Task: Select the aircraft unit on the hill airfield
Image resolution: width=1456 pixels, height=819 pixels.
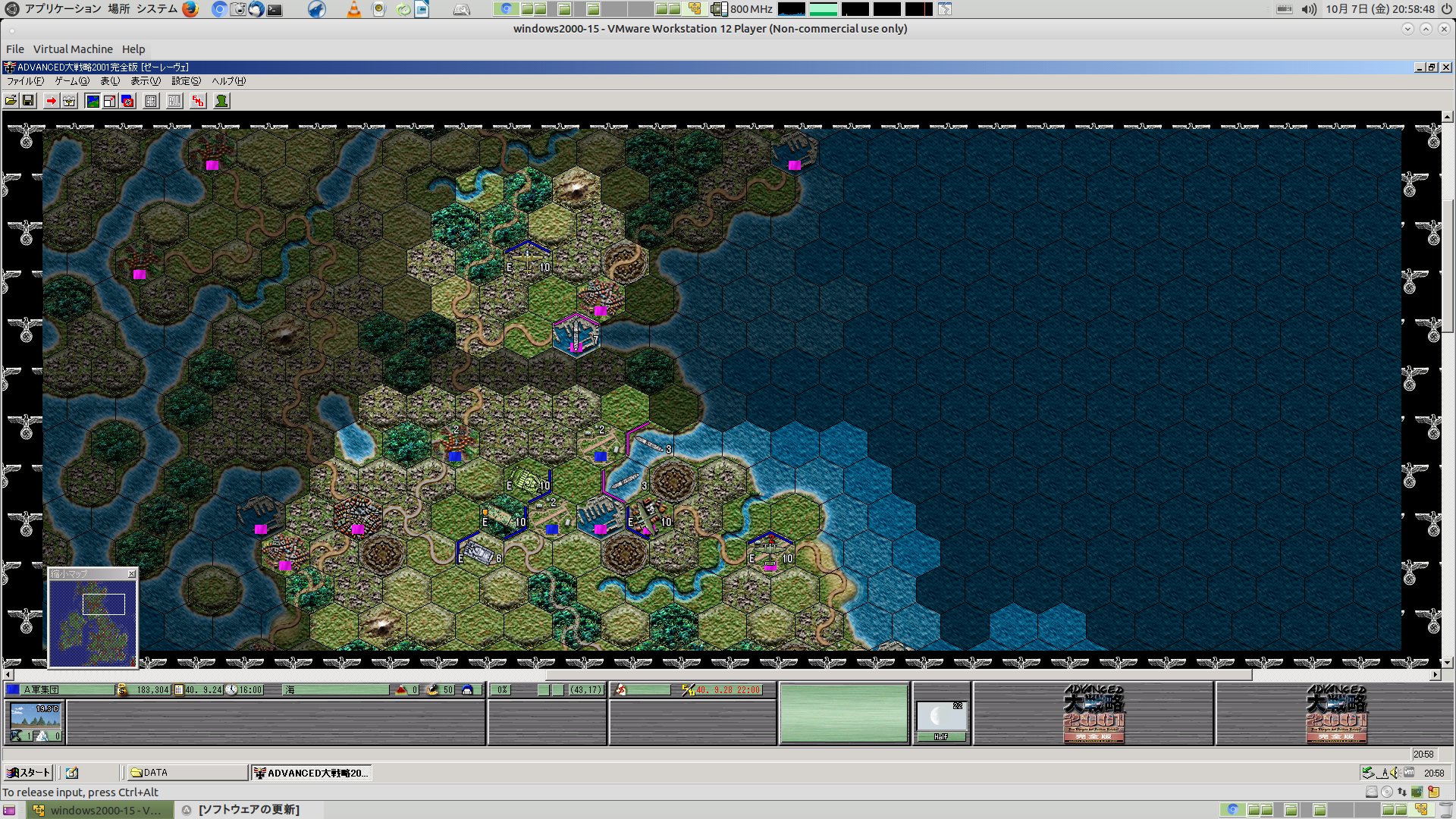Action: pyautogui.click(x=528, y=259)
